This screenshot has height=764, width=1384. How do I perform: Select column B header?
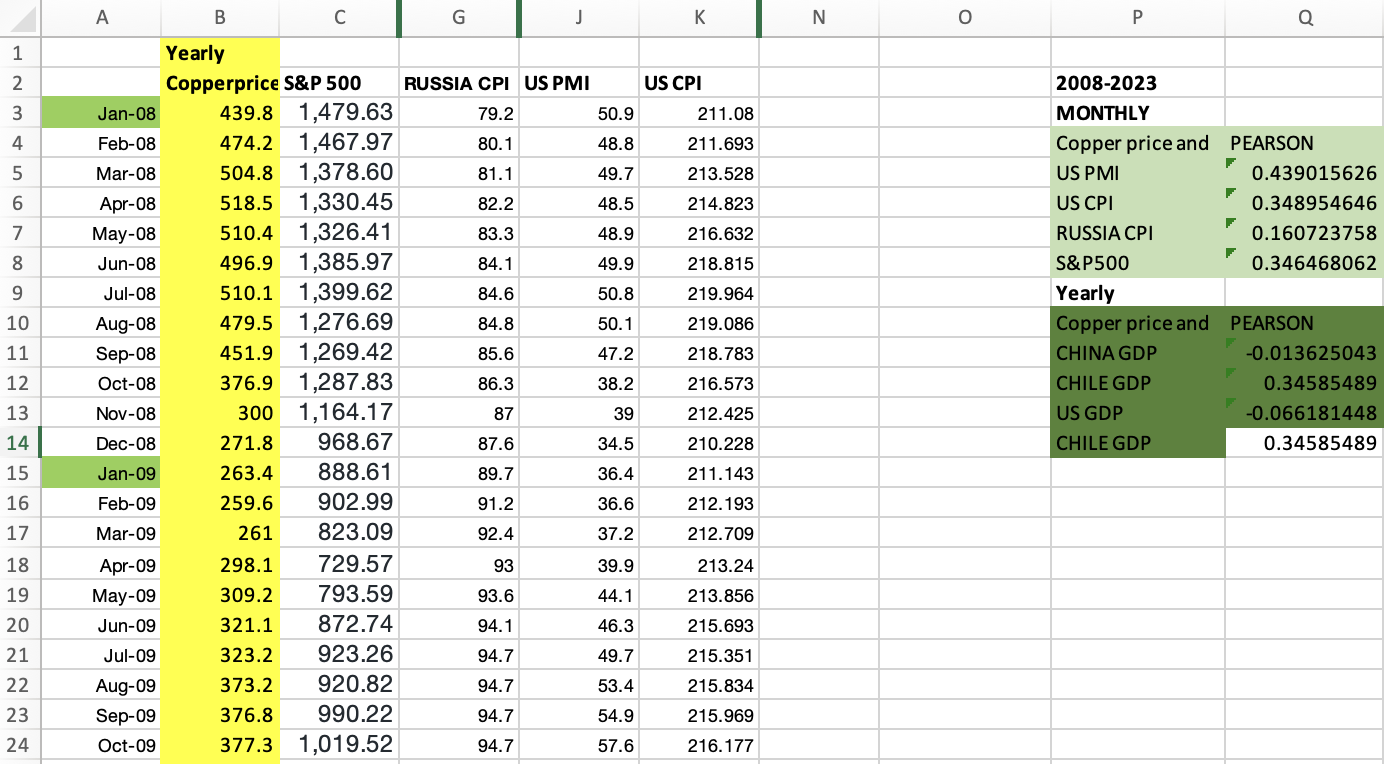(x=220, y=17)
